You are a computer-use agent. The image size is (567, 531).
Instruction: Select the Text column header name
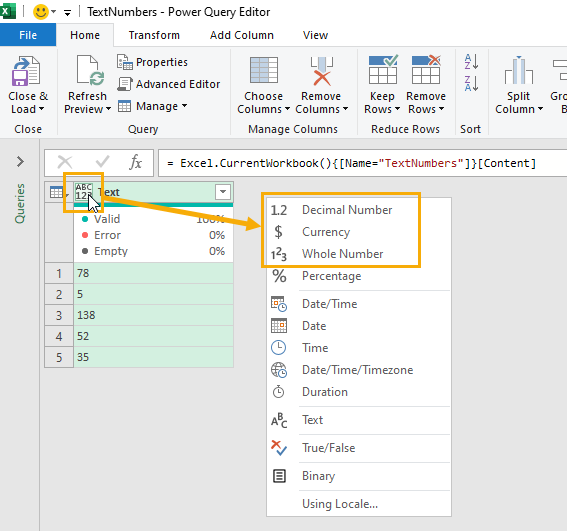pyautogui.click(x=109, y=192)
